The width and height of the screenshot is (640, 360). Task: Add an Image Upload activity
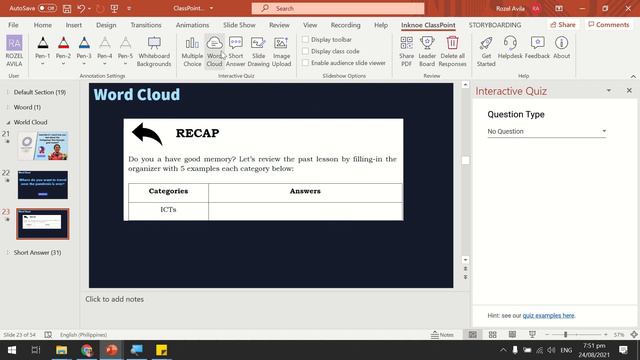pyautogui.click(x=281, y=51)
